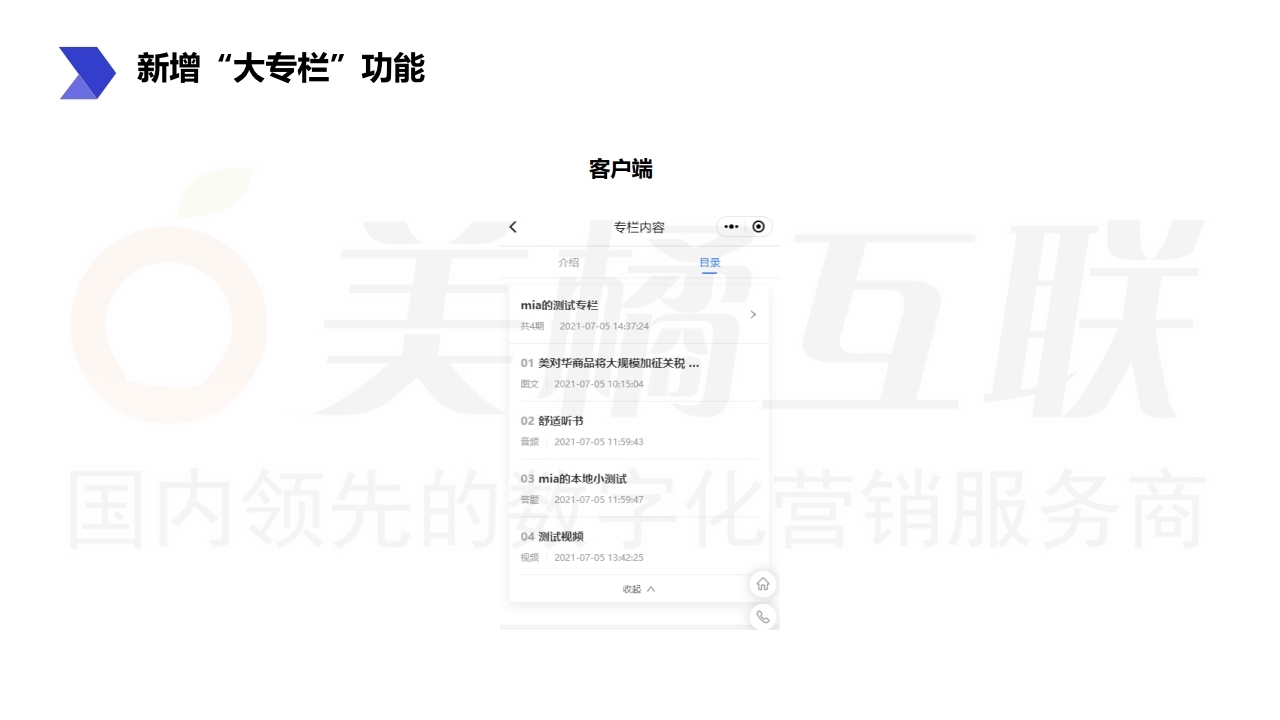
Task: Select the 共4期 count label
Action: click(532, 326)
